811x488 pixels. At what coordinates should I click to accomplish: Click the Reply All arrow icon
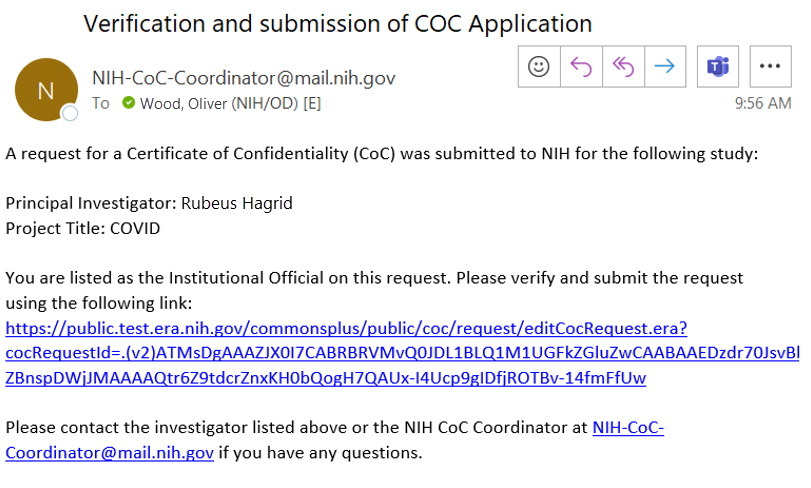[623, 66]
